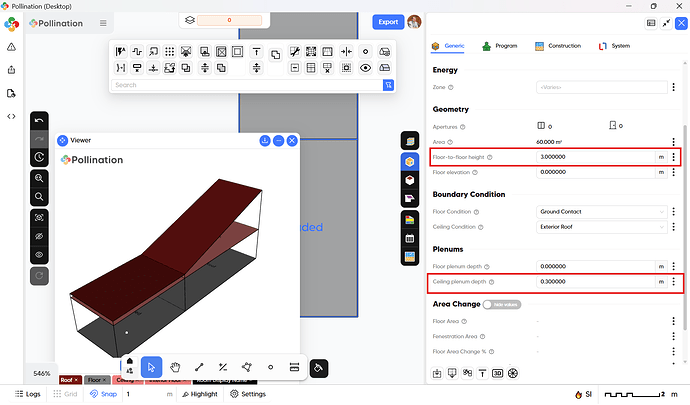Viewport: 690px width, 405px height.
Task: Select the point circle tool in bottom toolbar
Action: 271,367
